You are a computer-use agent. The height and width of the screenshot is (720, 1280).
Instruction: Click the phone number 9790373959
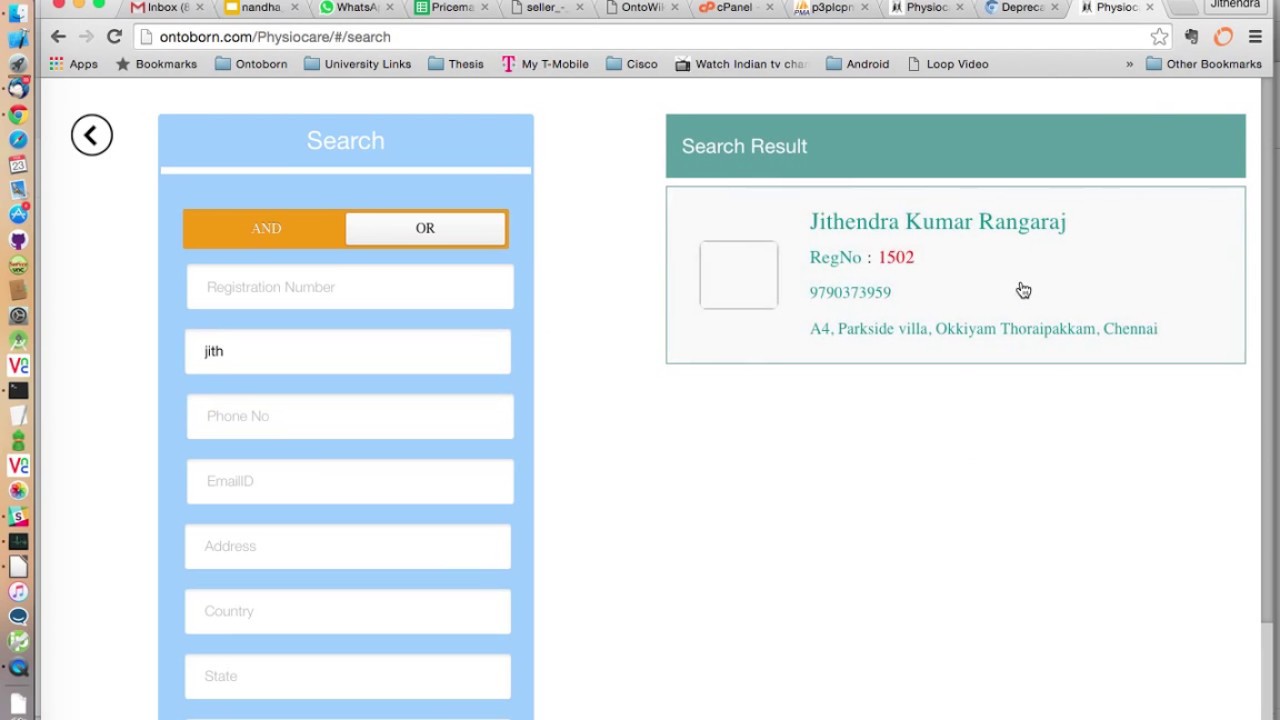point(850,293)
